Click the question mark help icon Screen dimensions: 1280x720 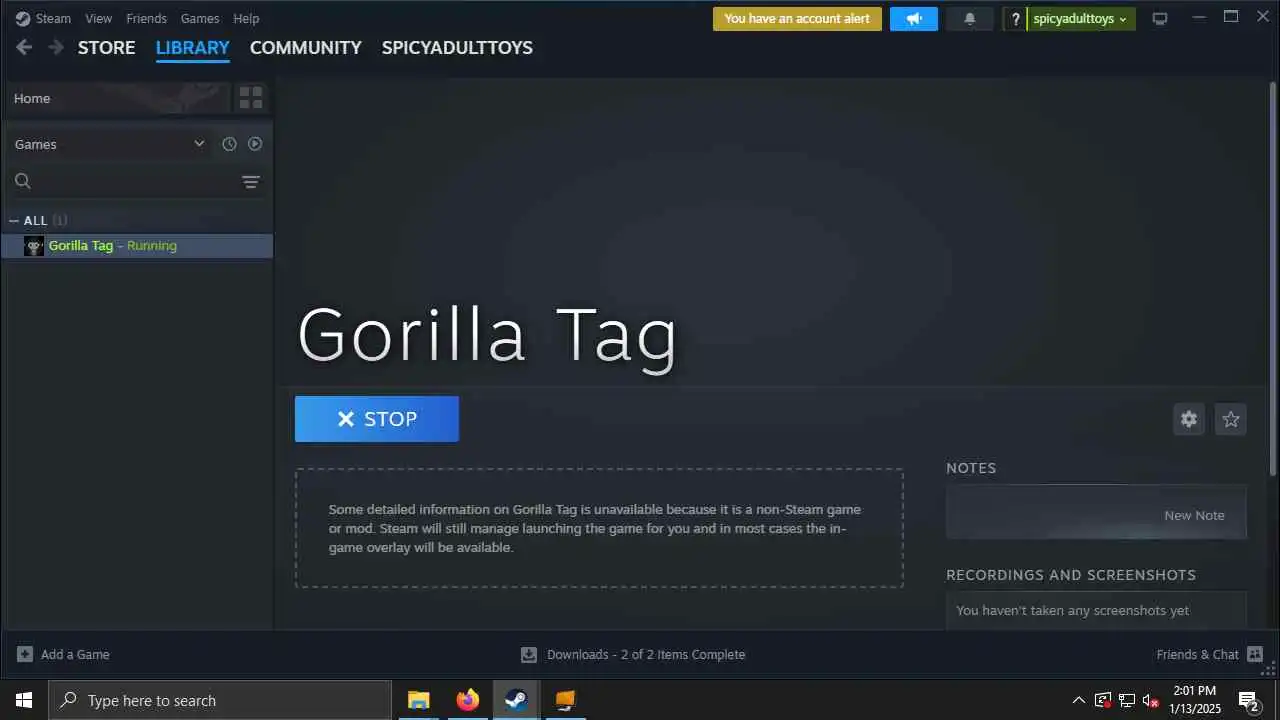tap(1016, 19)
